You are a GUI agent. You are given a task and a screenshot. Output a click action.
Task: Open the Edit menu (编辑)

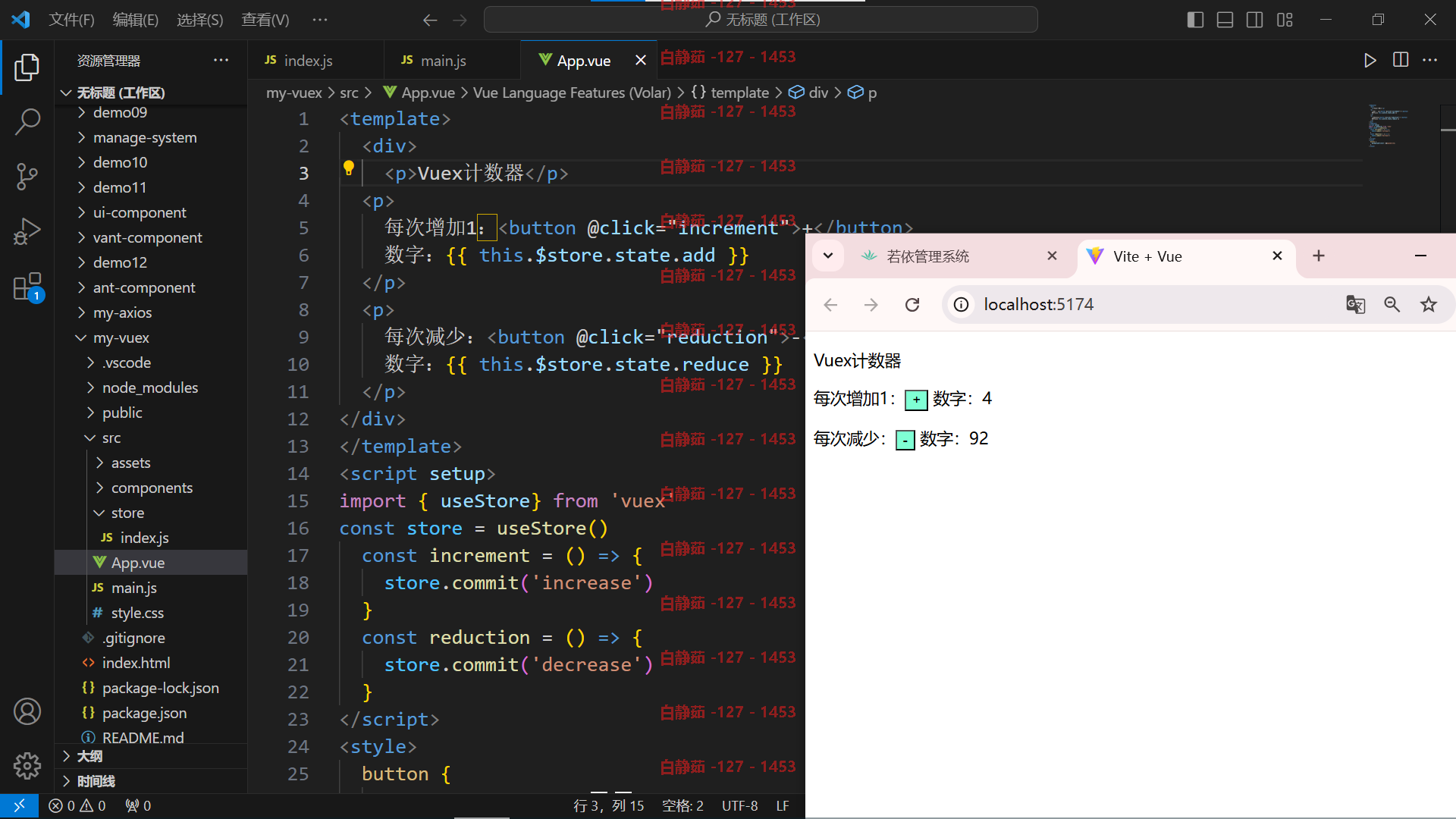[135, 20]
